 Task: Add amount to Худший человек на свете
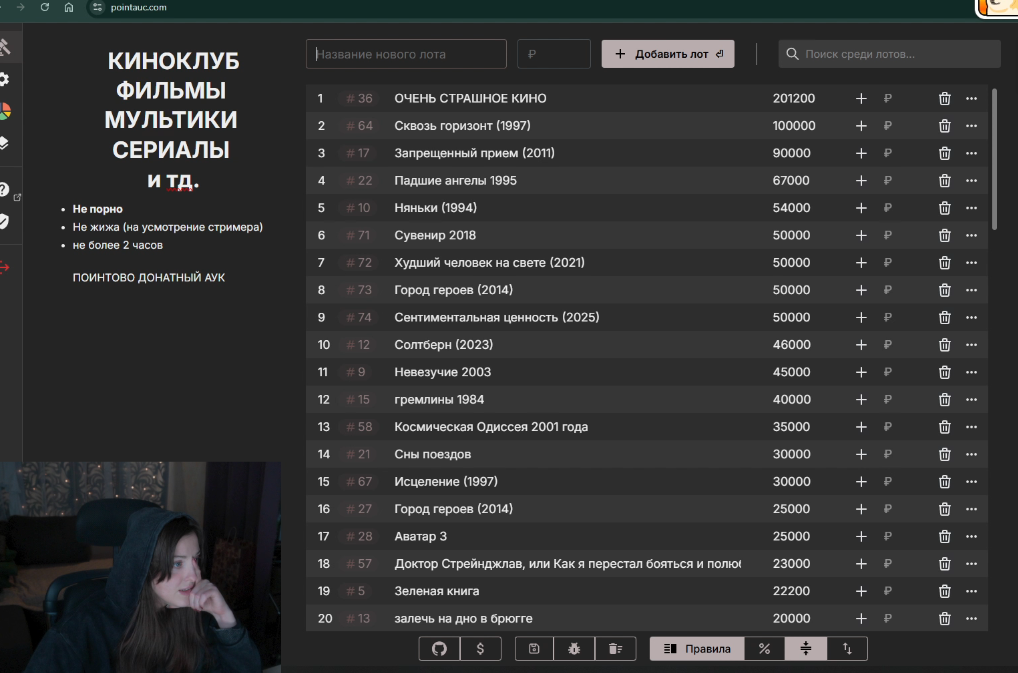pyautogui.click(x=861, y=263)
